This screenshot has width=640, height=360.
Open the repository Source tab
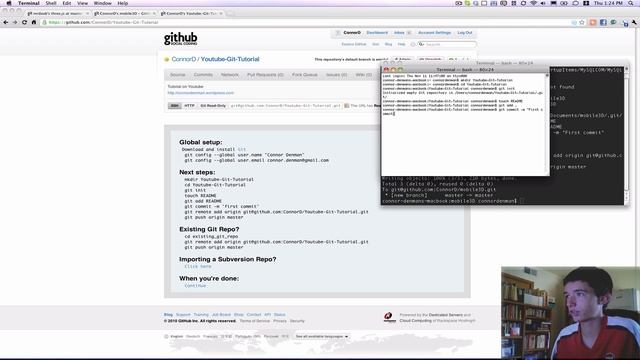click(x=178, y=75)
